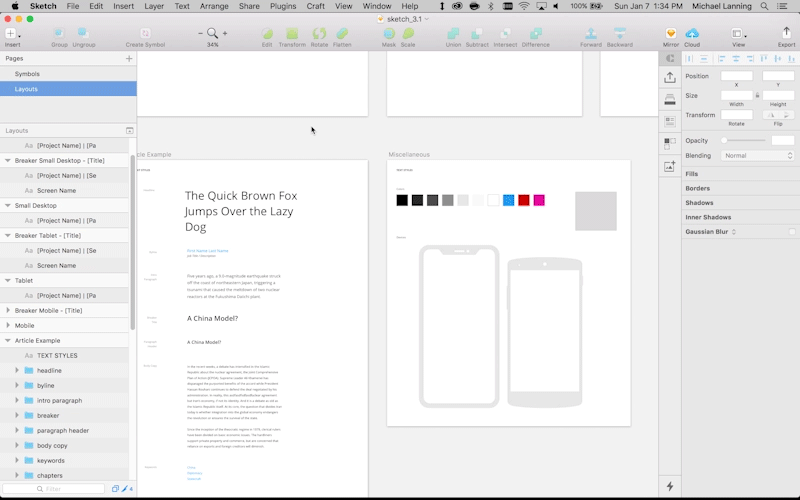The image size is (800, 500).
Task: Click the Craft lightning bolt icon
Action: point(670,486)
